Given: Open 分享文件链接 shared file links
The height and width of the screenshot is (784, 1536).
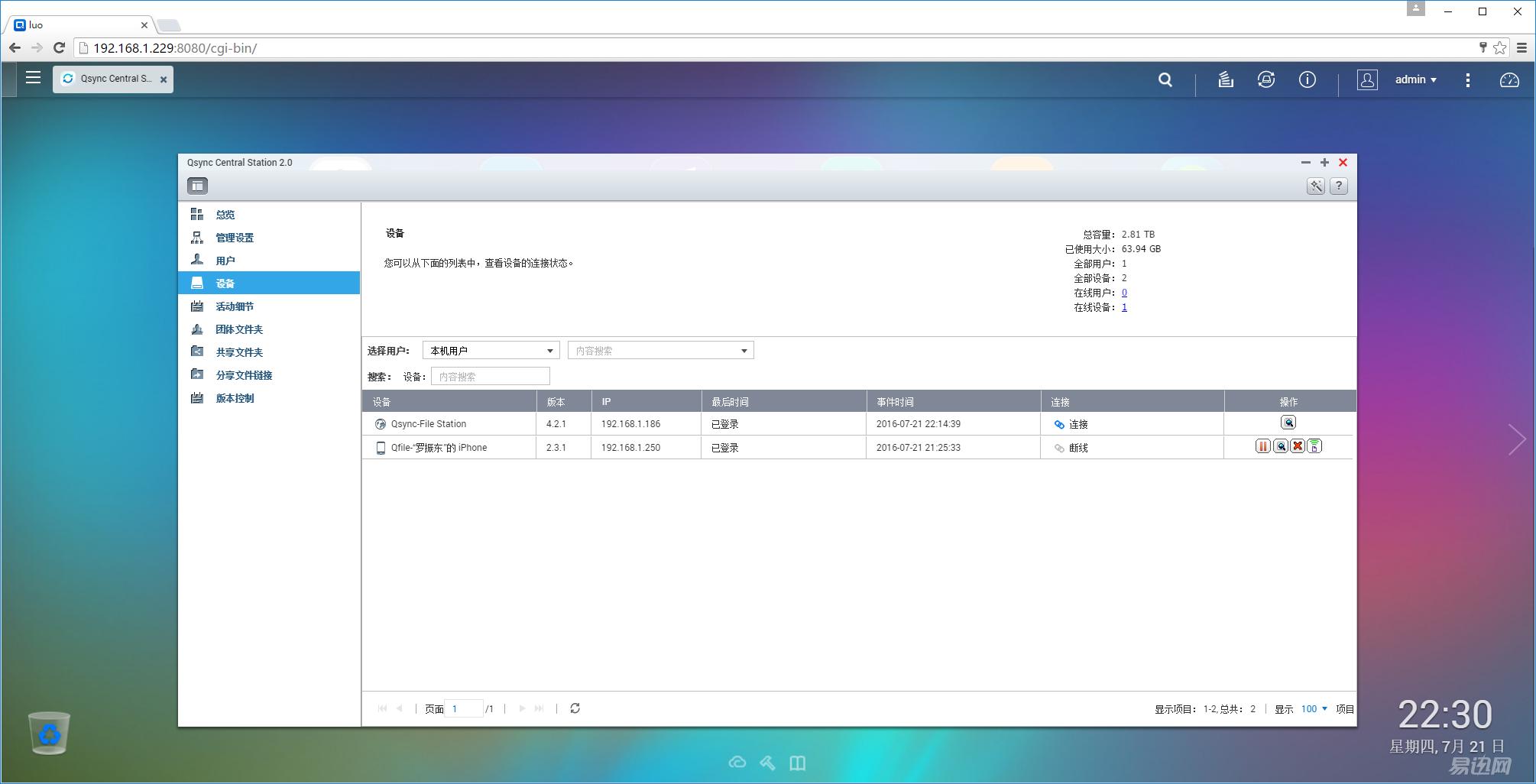Looking at the screenshot, I should (269, 375).
